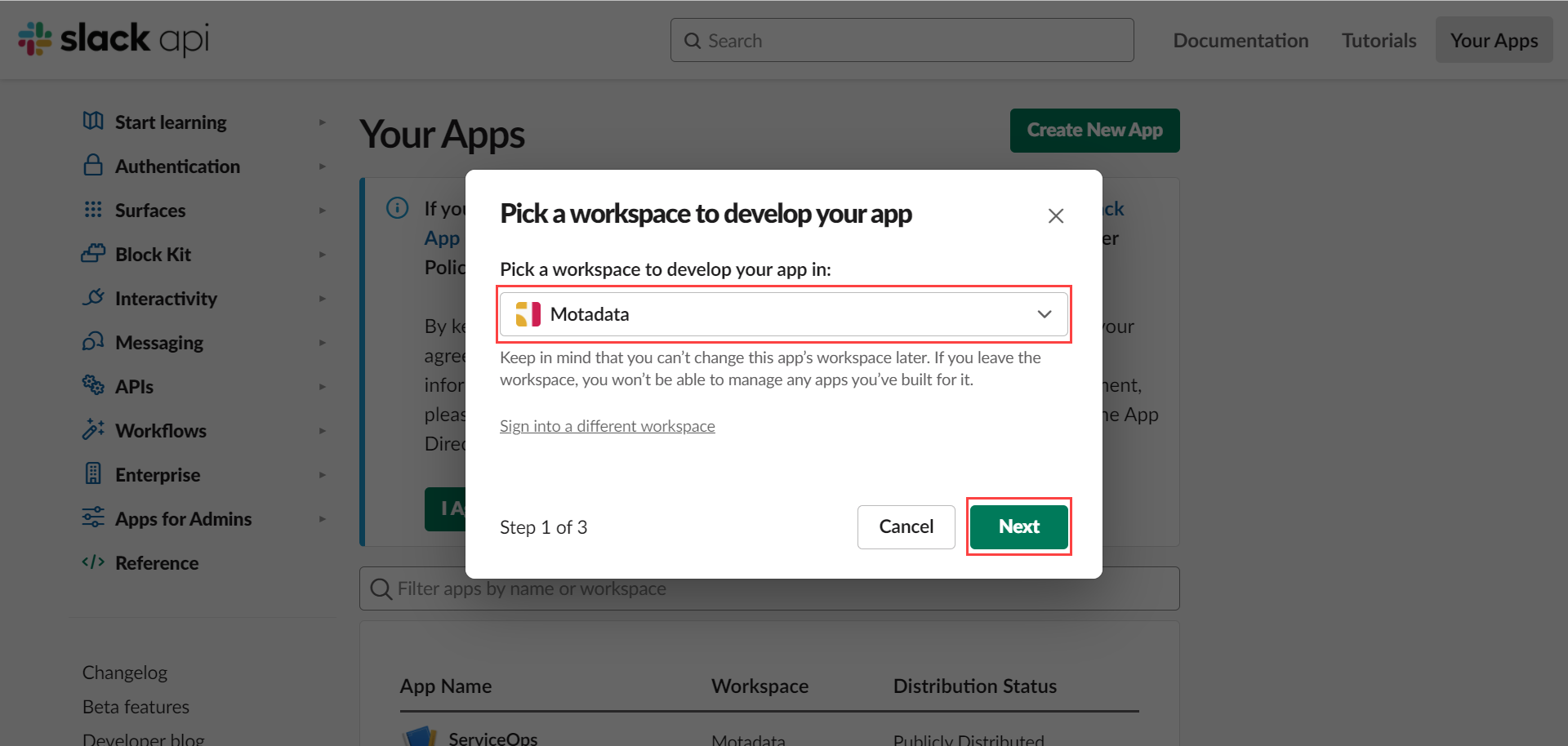This screenshot has width=1568, height=746.
Task: Click the Surfaces grid icon
Action: (93, 210)
